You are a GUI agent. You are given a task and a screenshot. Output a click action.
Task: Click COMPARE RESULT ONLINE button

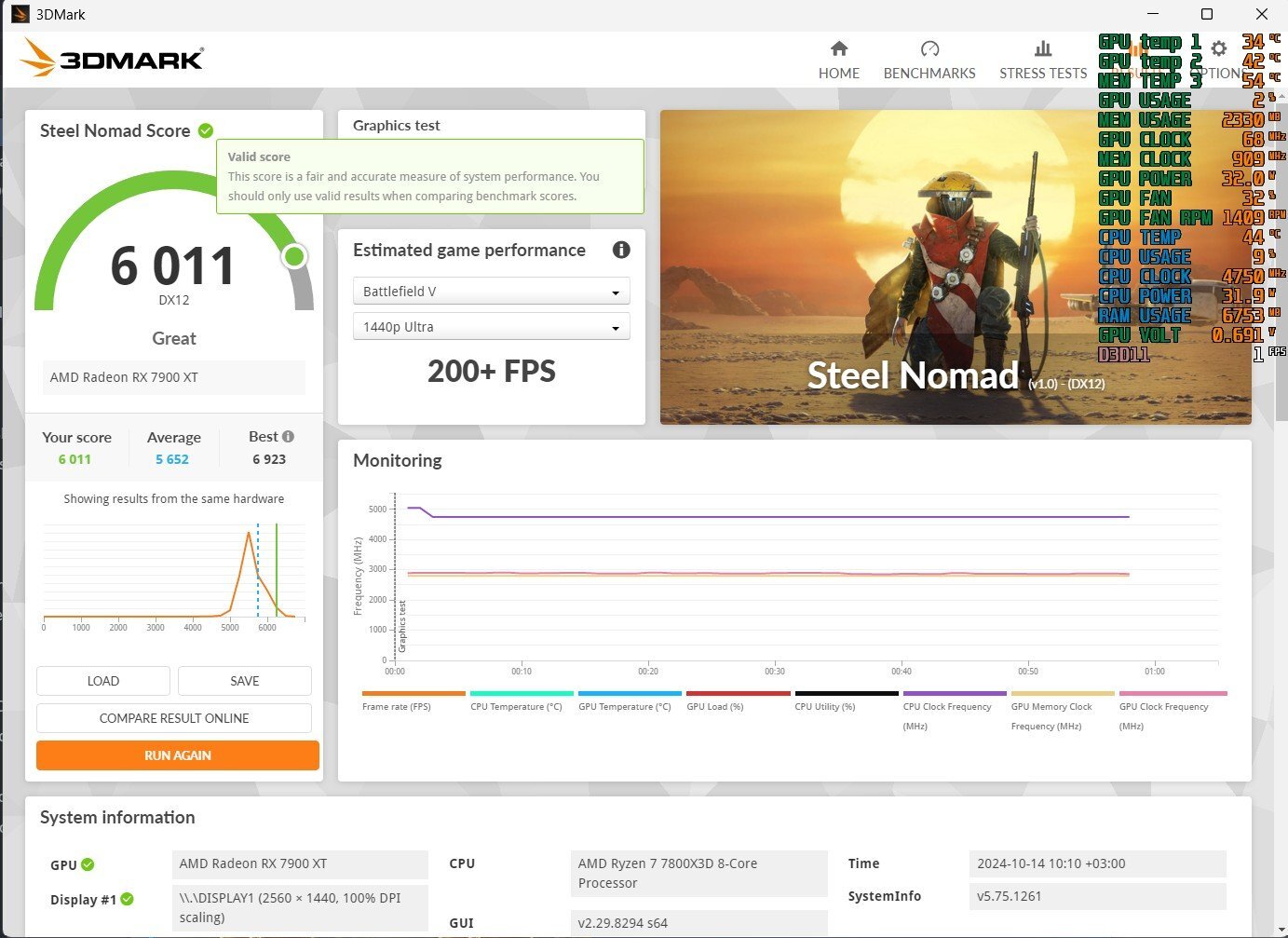174,718
